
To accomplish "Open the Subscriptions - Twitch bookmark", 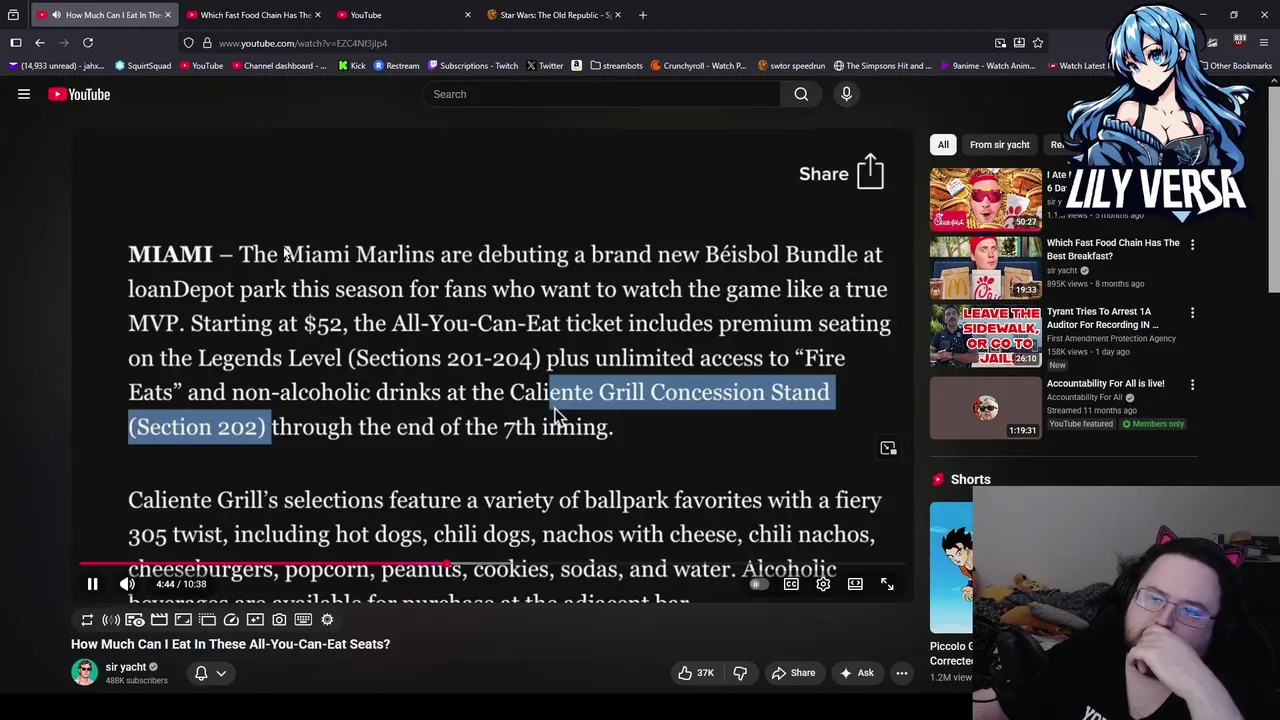I will click(x=473, y=66).
